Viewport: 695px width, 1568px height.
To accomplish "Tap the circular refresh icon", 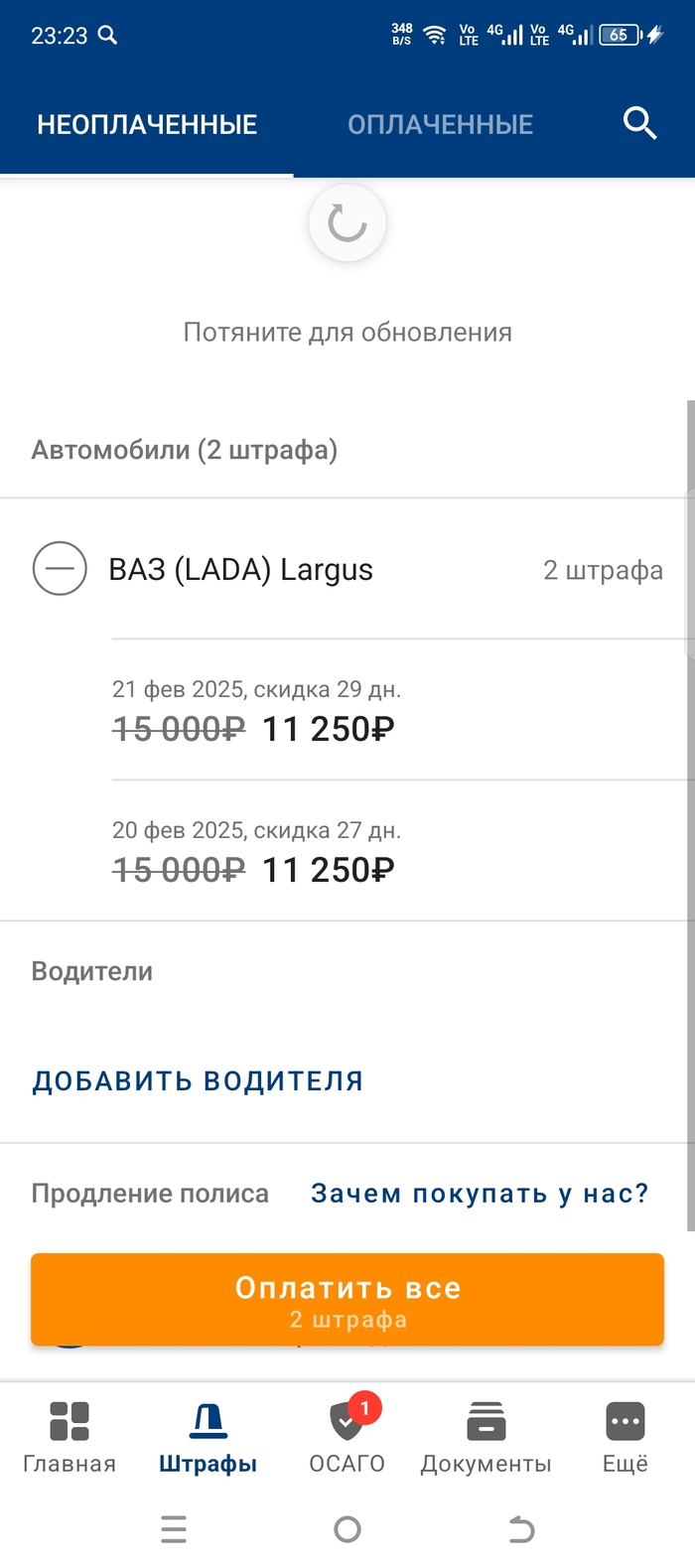I will pos(347,223).
